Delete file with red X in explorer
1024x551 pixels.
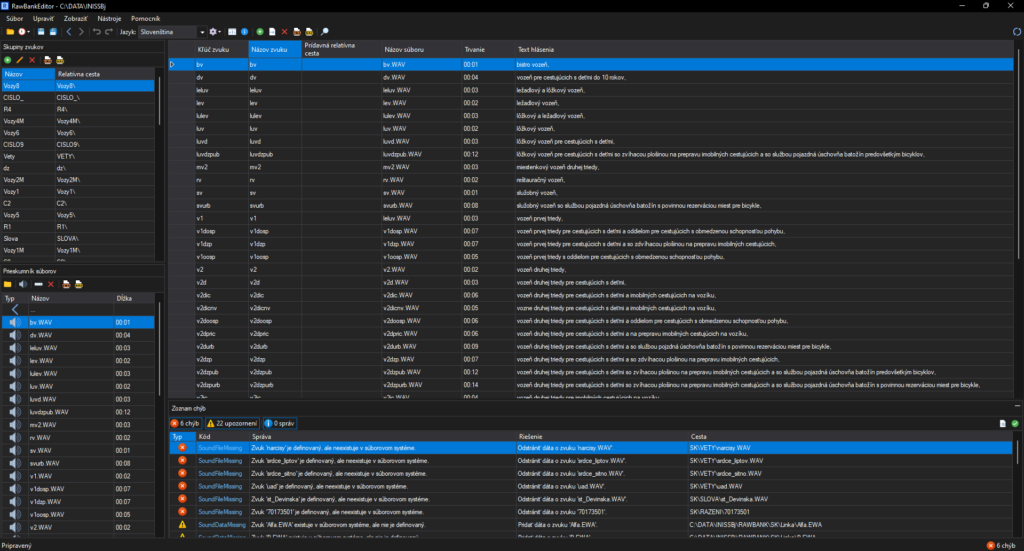(x=50, y=285)
